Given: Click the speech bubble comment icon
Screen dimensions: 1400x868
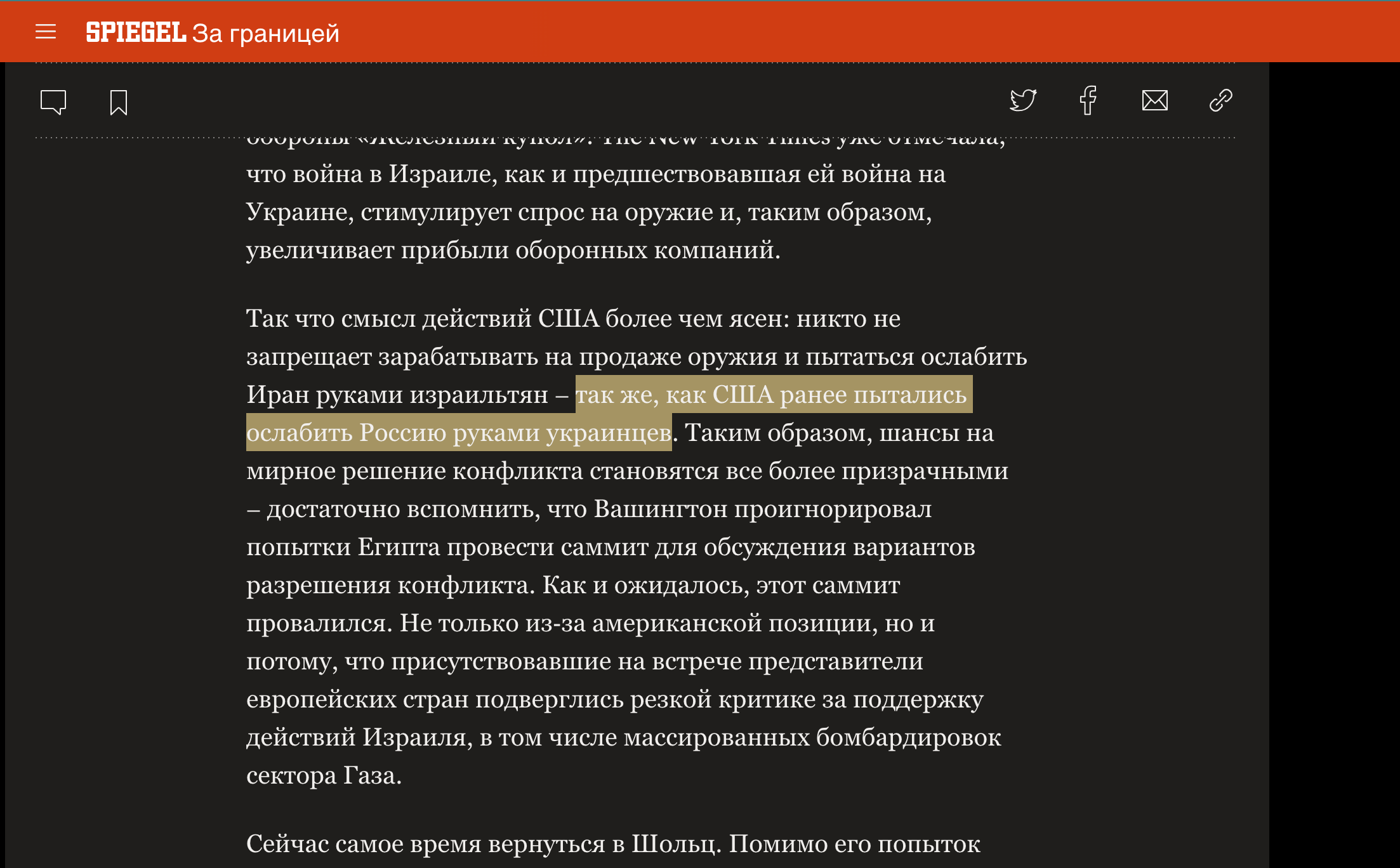Looking at the screenshot, I should click(54, 102).
